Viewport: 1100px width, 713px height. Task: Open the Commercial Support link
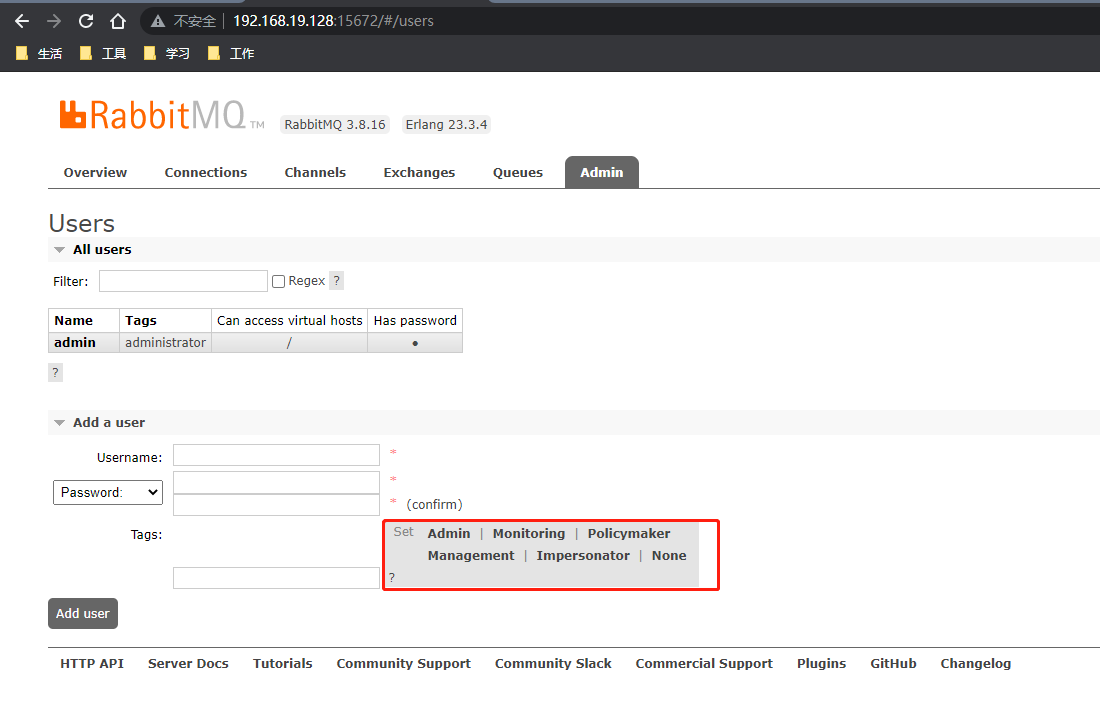tap(704, 664)
